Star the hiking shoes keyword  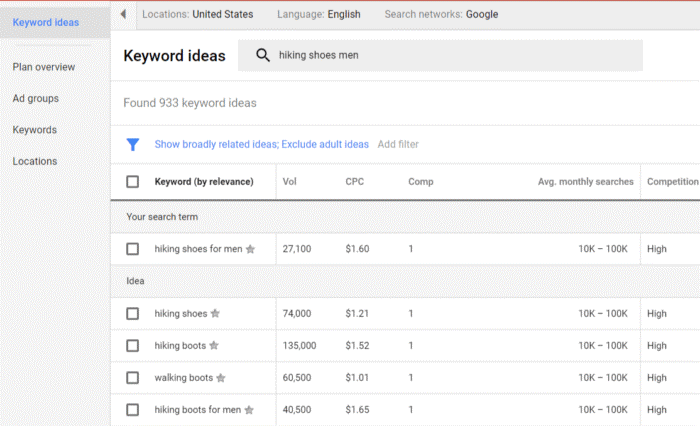215,313
